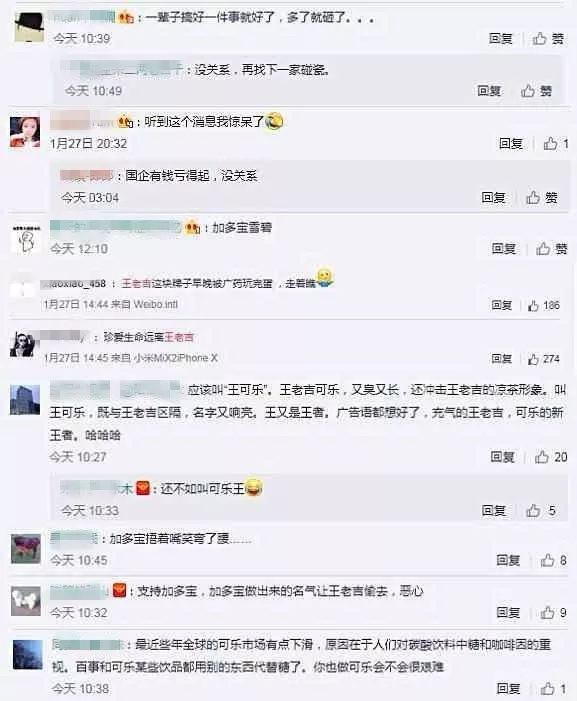Like the comment with 274 likes

point(543,359)
